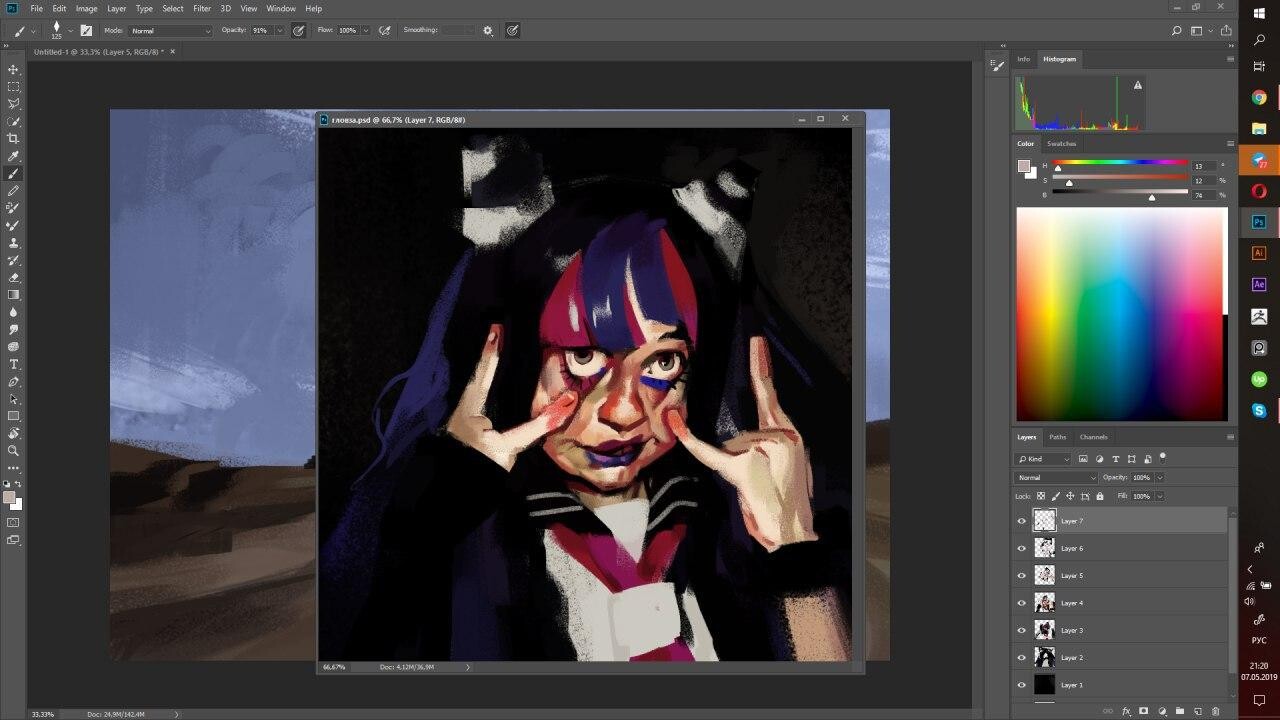1280x720 pixels.
Task: Open the Brush Preset picker arrow
Action: tap(70, 31)
